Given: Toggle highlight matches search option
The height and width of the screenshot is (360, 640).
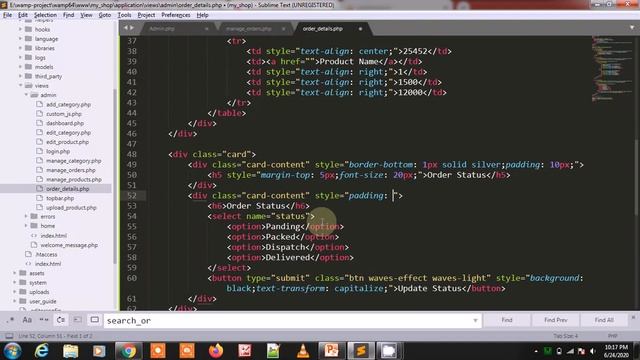Looking at the screenshot, I should pos(94,320).
